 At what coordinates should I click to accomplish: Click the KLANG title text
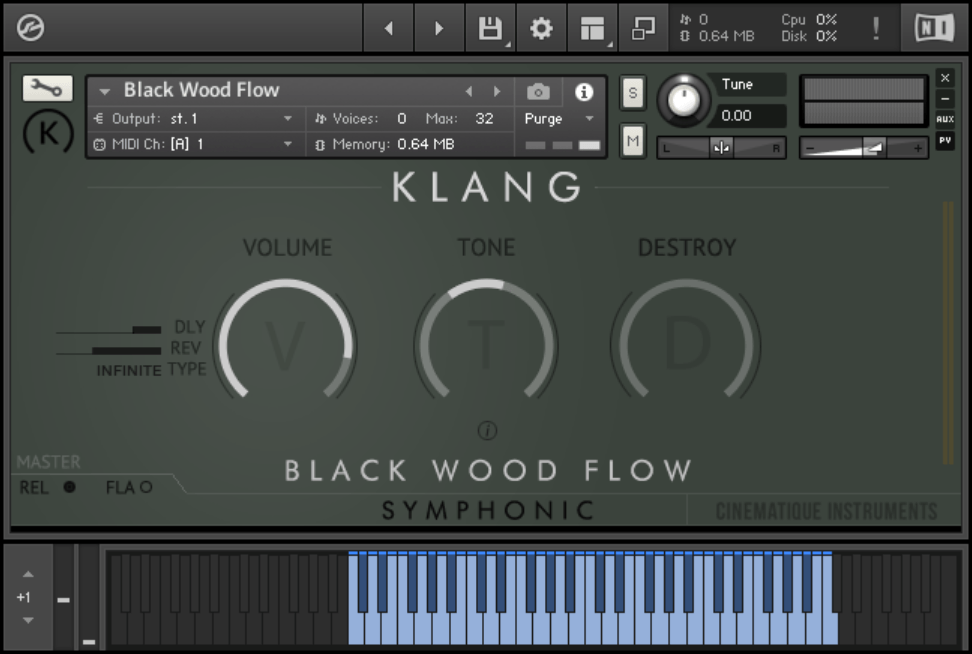coord(488,187)
